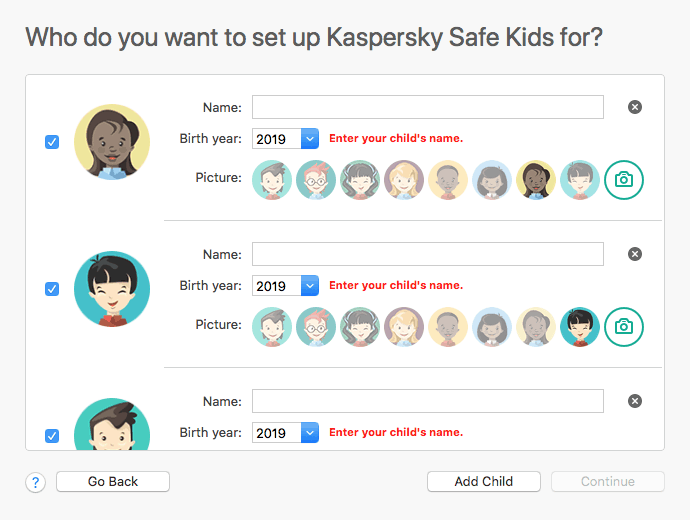The image size is (690, 520).
Task: Remove the second child entry
Action: click(x=634, y=254)
